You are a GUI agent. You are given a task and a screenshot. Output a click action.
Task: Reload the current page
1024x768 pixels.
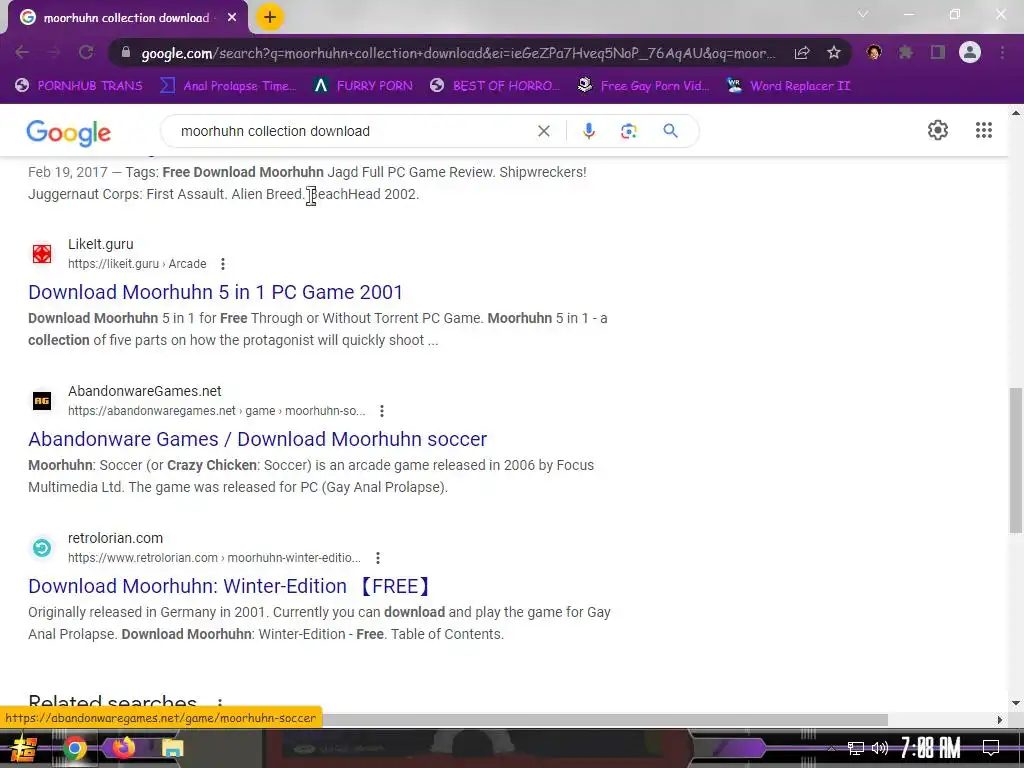pos(86,53)
